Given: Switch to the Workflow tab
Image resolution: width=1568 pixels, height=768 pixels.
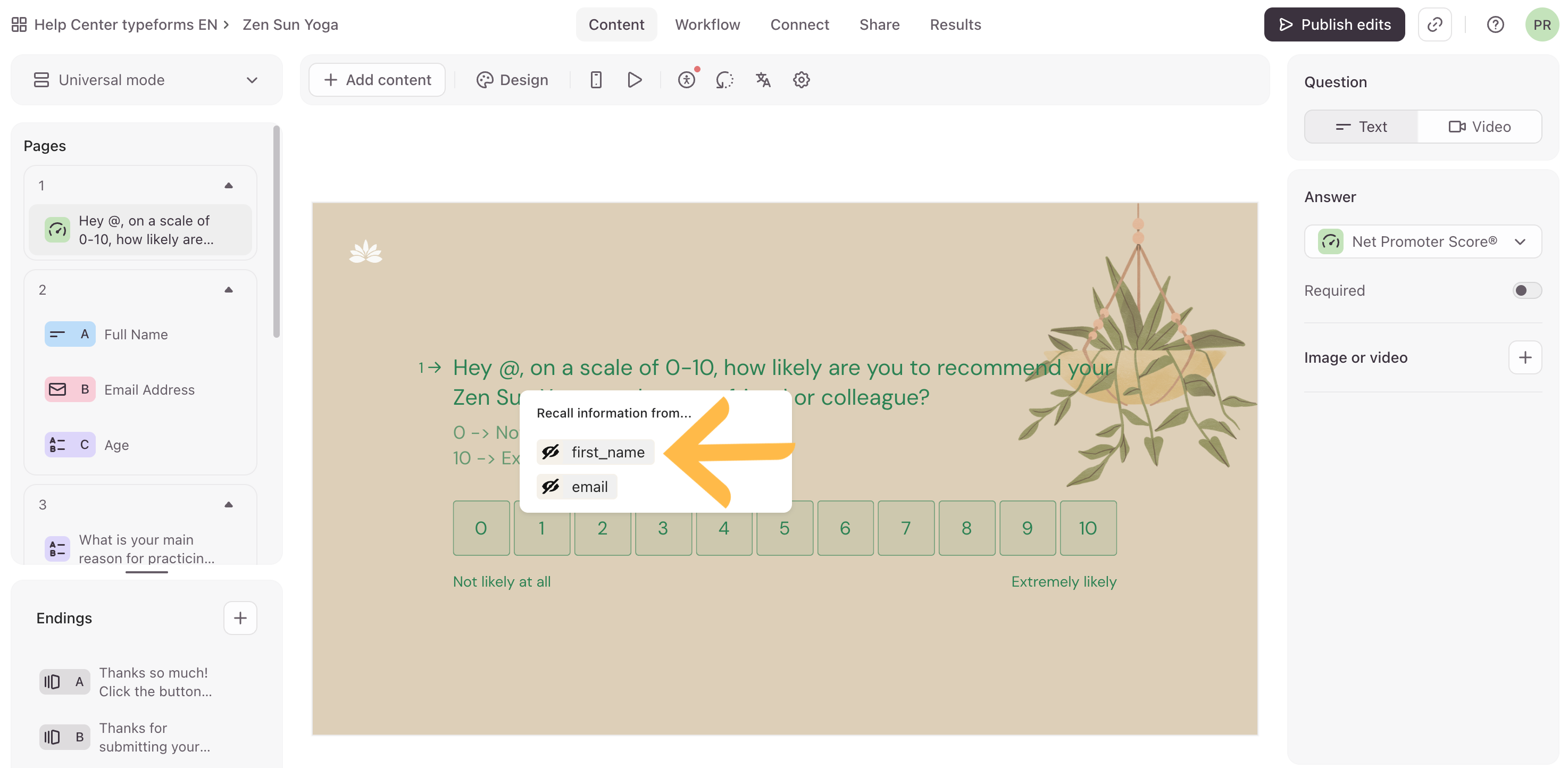Looking at the screenshot, I should tap(707, 25).
